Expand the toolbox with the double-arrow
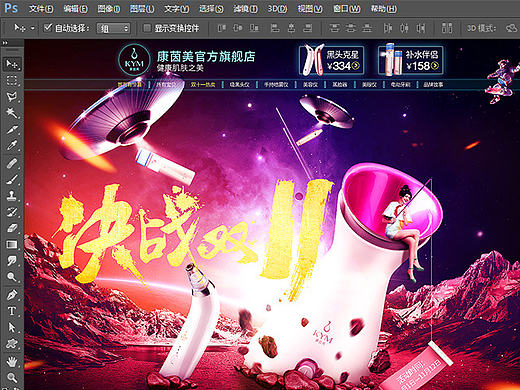This screenshot has width=520, height=390. click(x=5, y=43)
